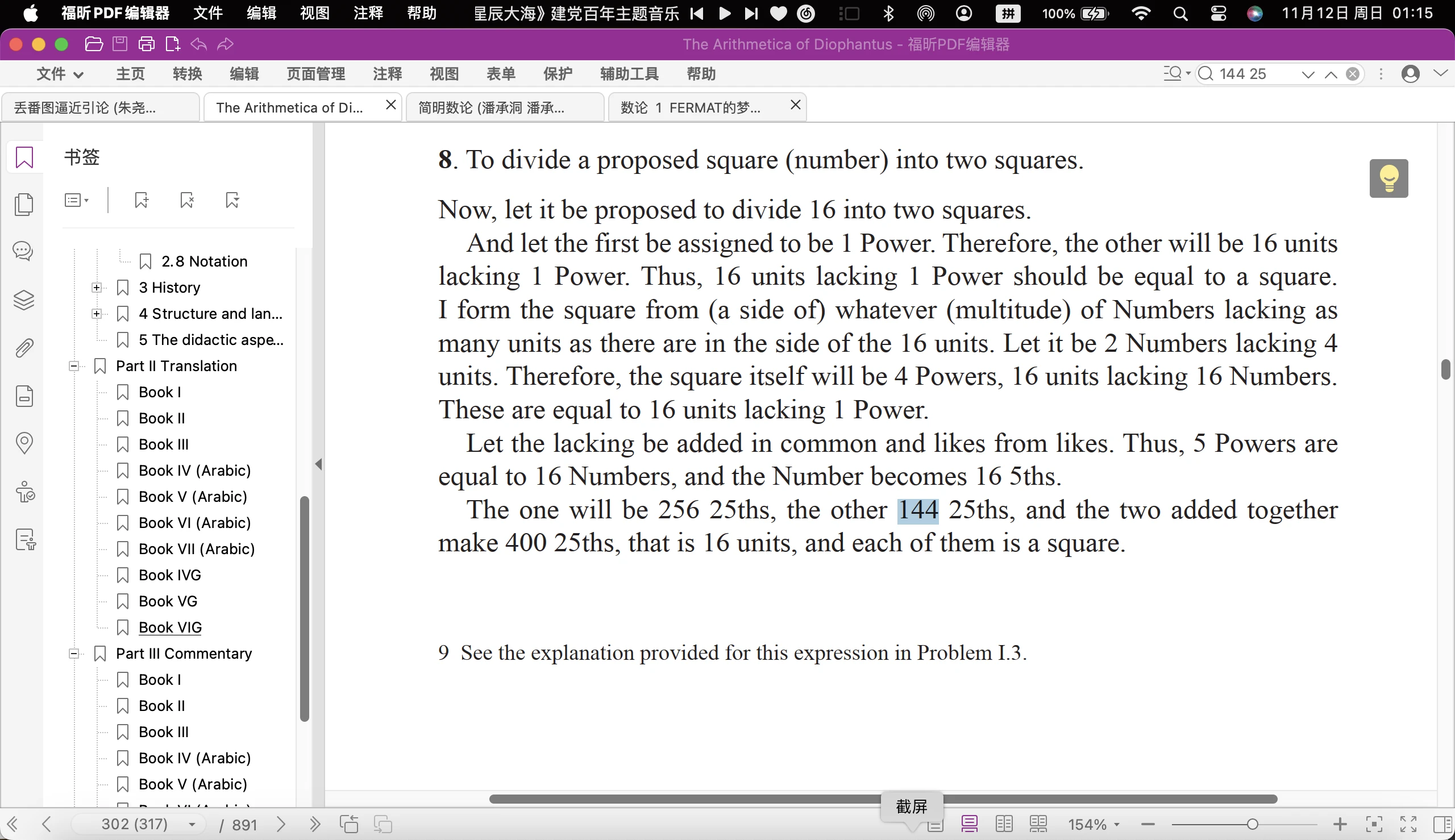Click the undo arrow in title bar
Screen dimensions: 1455x840
(x=199, y=44)
